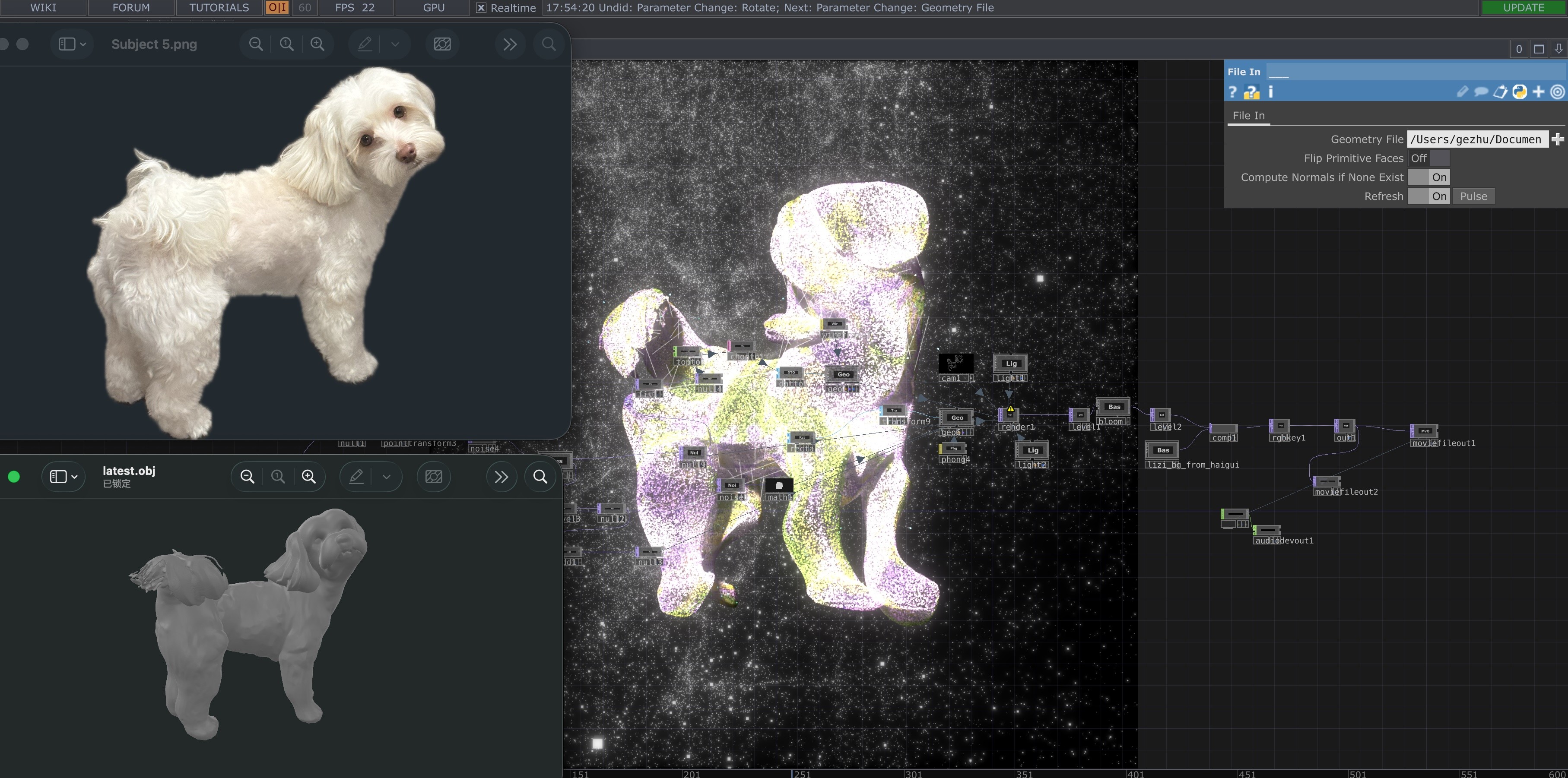Click the blue-yellow Python language icon
The height and width of the screenshot is (778, 1568).
1519,92
